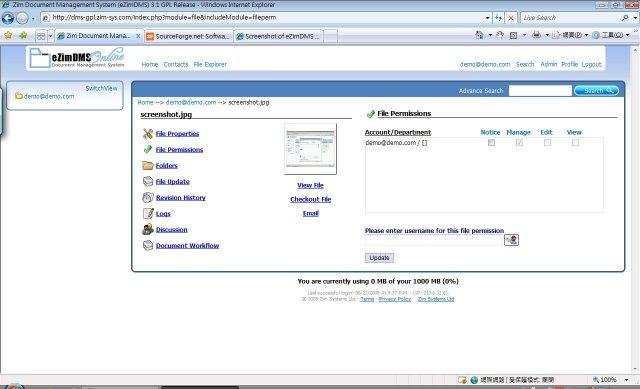Image resolution: width=640 pixels, height=389 pixels.
Task: Open the zoom level dropdown arrow
Action: pos(627,380)
